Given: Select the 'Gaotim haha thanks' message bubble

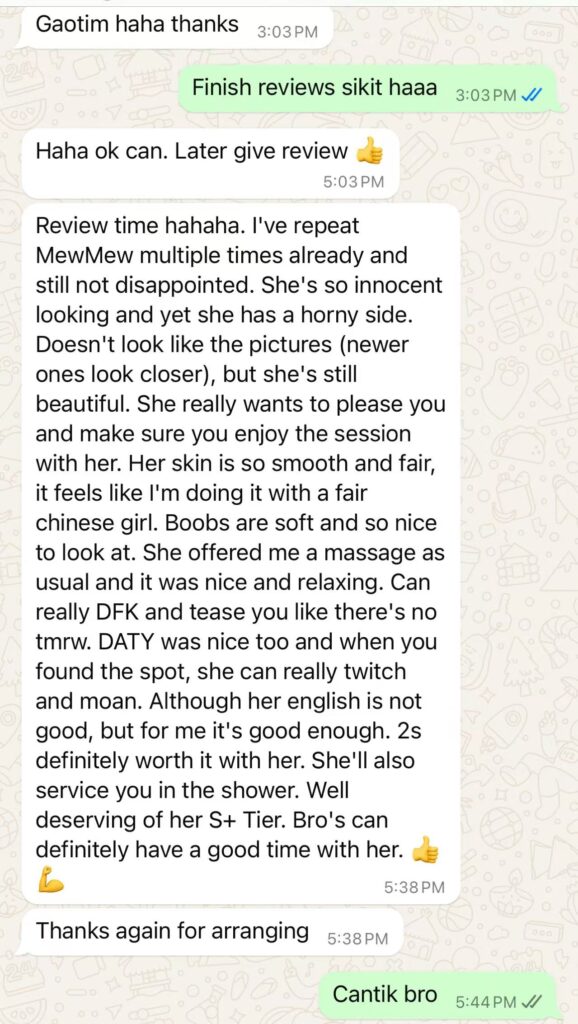Looking at the screenshot, I should pyautogui.click(x=176, y=27).
